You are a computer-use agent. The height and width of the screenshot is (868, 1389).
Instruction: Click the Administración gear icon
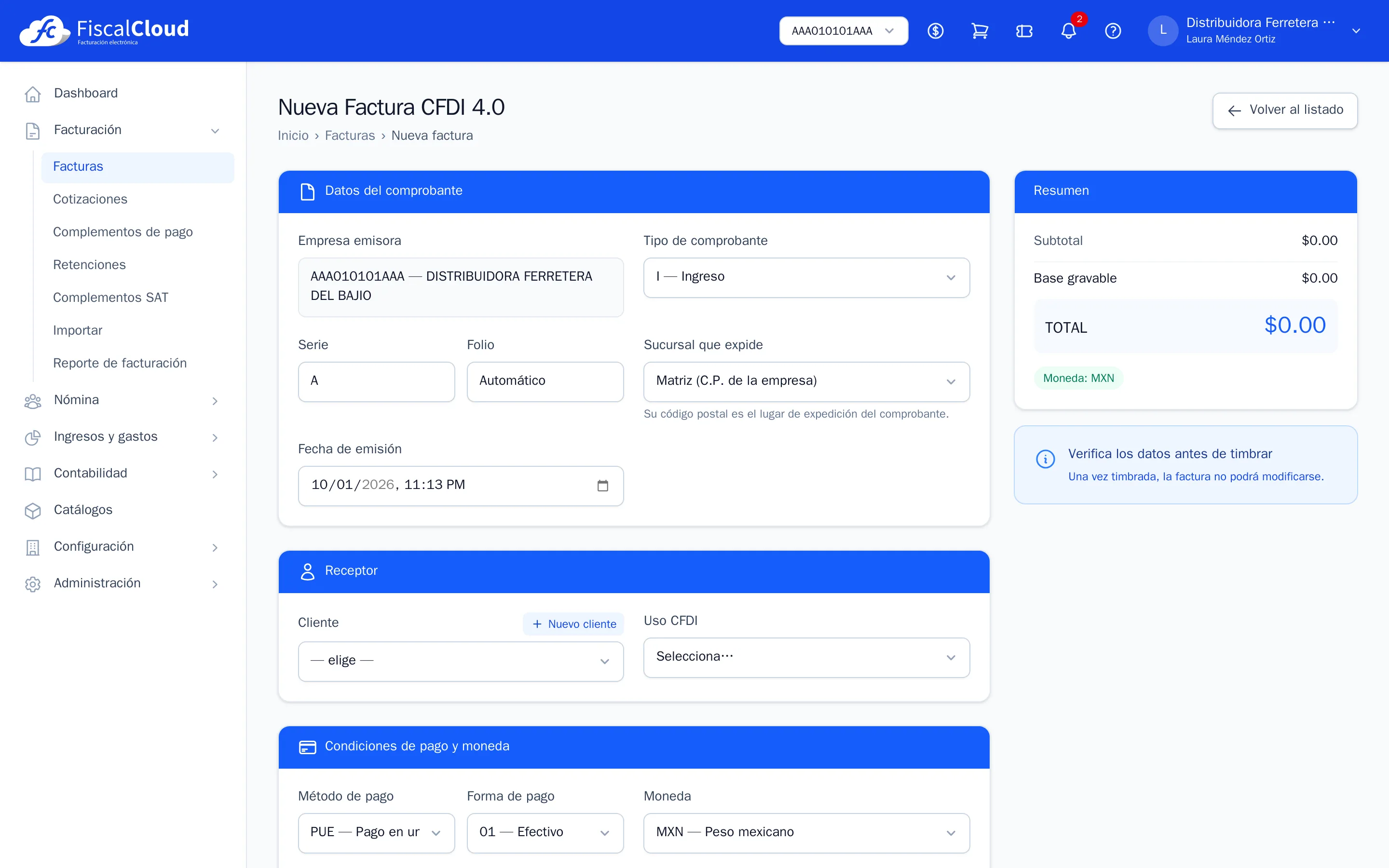click(x=33, y=584)
